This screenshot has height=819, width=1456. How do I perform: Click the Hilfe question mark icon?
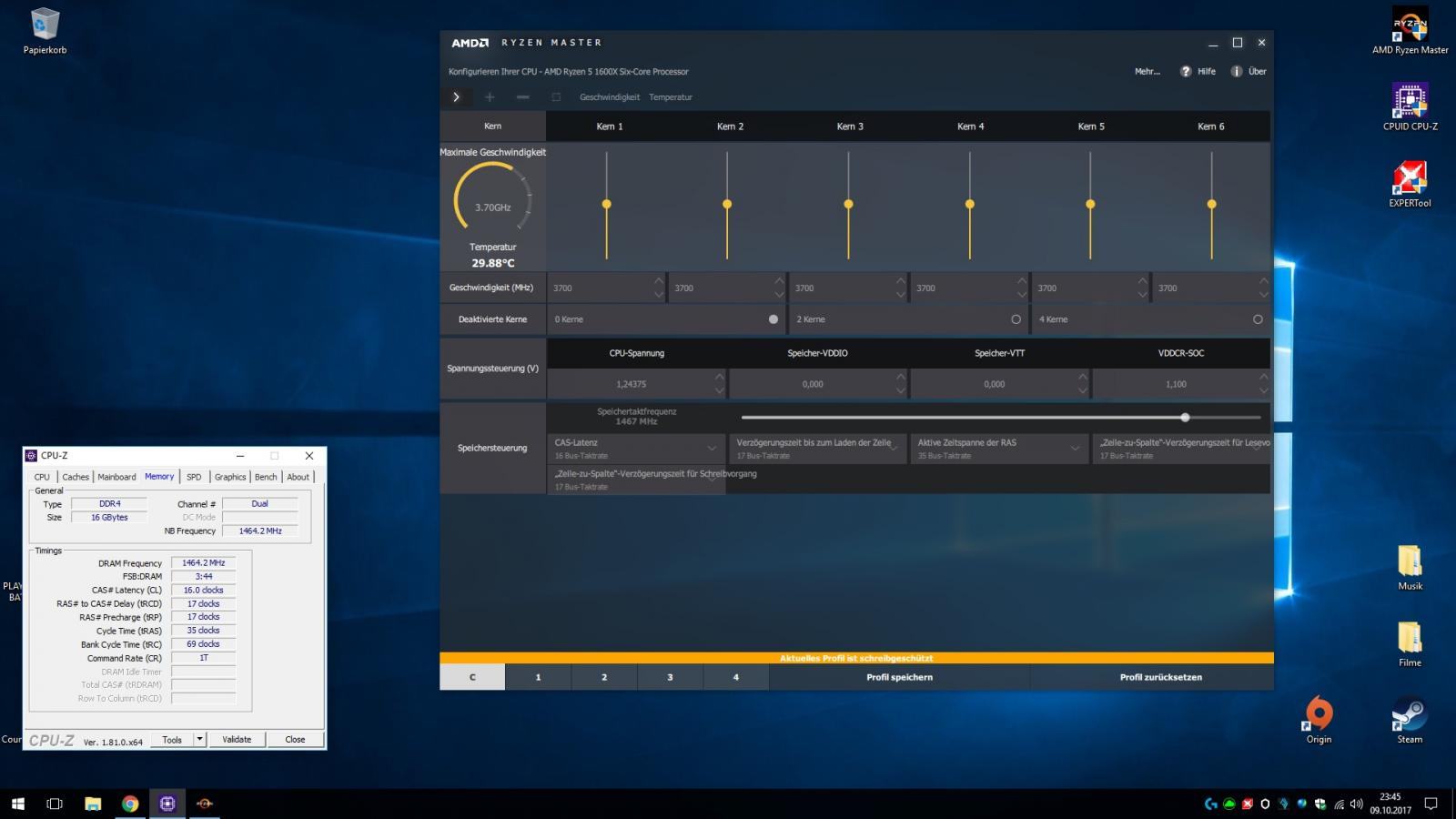click(x=1186, y=71)
